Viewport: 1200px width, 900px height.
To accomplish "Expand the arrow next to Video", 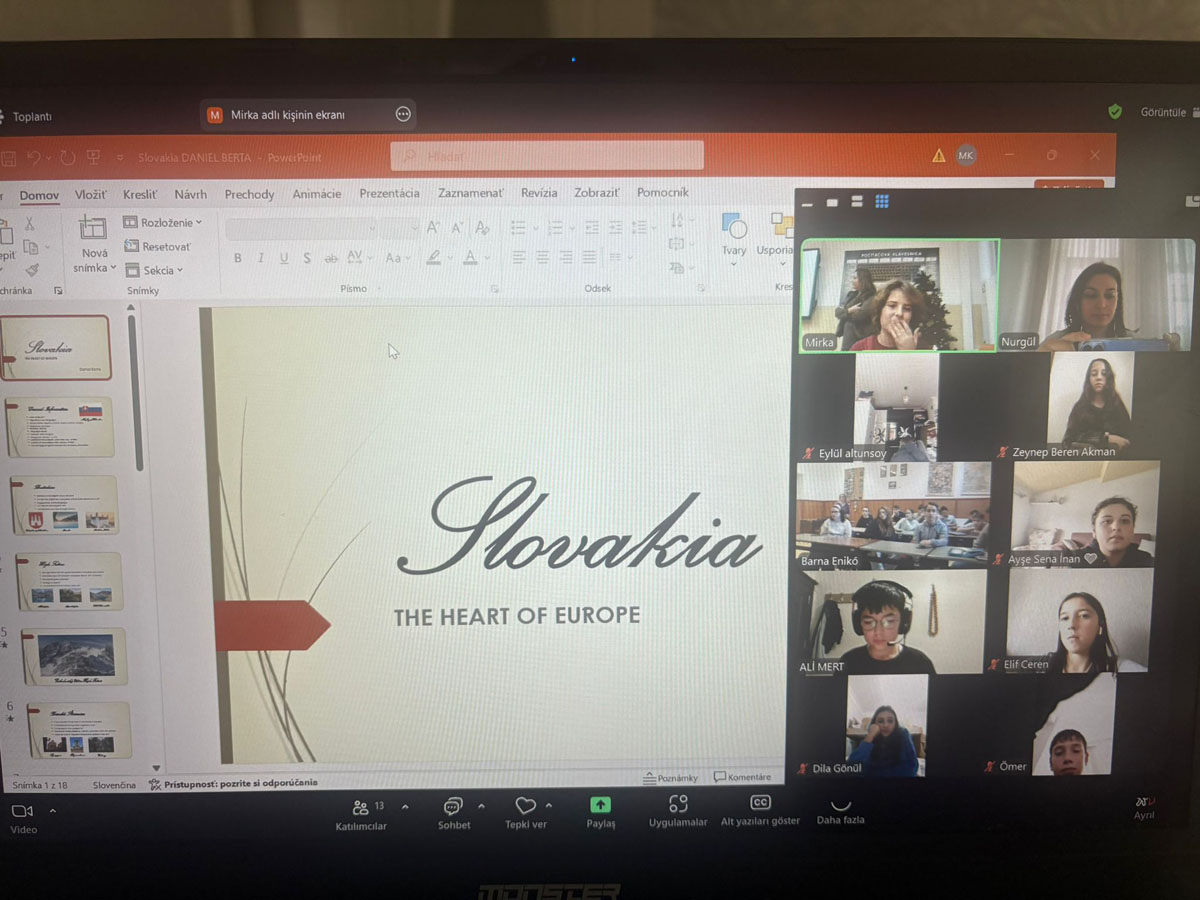I will click(53, 811).
